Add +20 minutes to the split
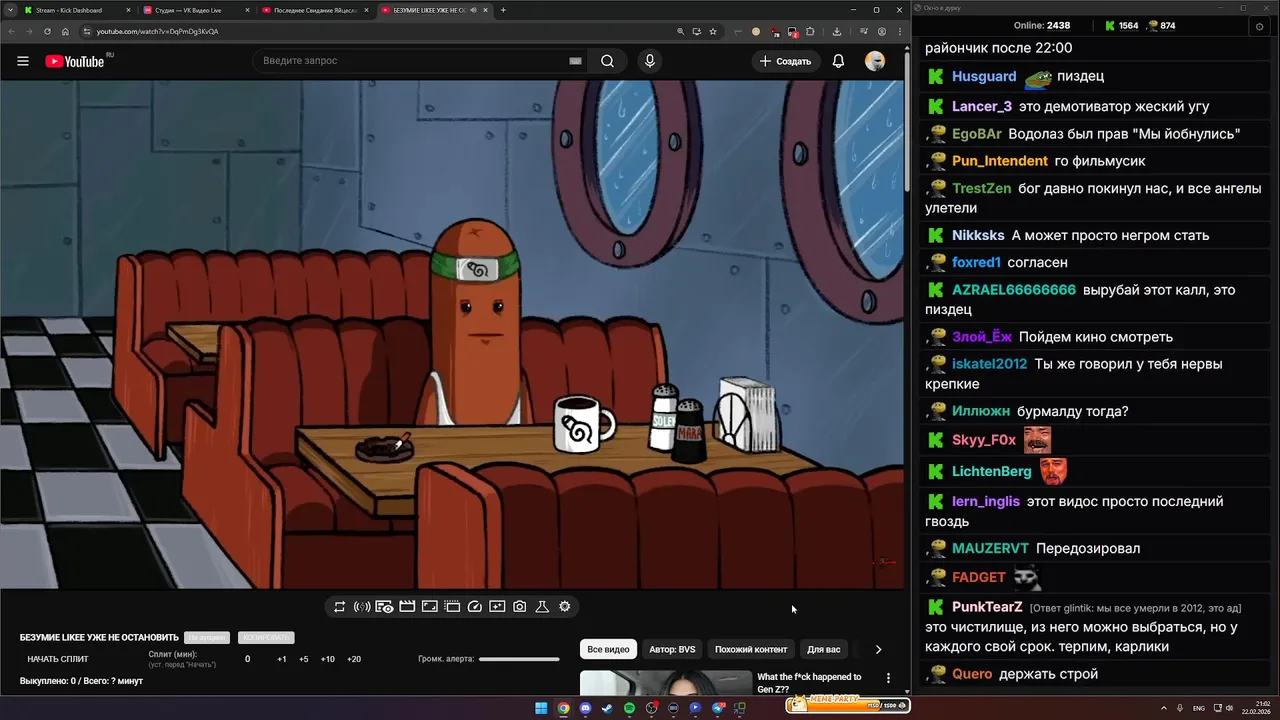 pos(354,659)
